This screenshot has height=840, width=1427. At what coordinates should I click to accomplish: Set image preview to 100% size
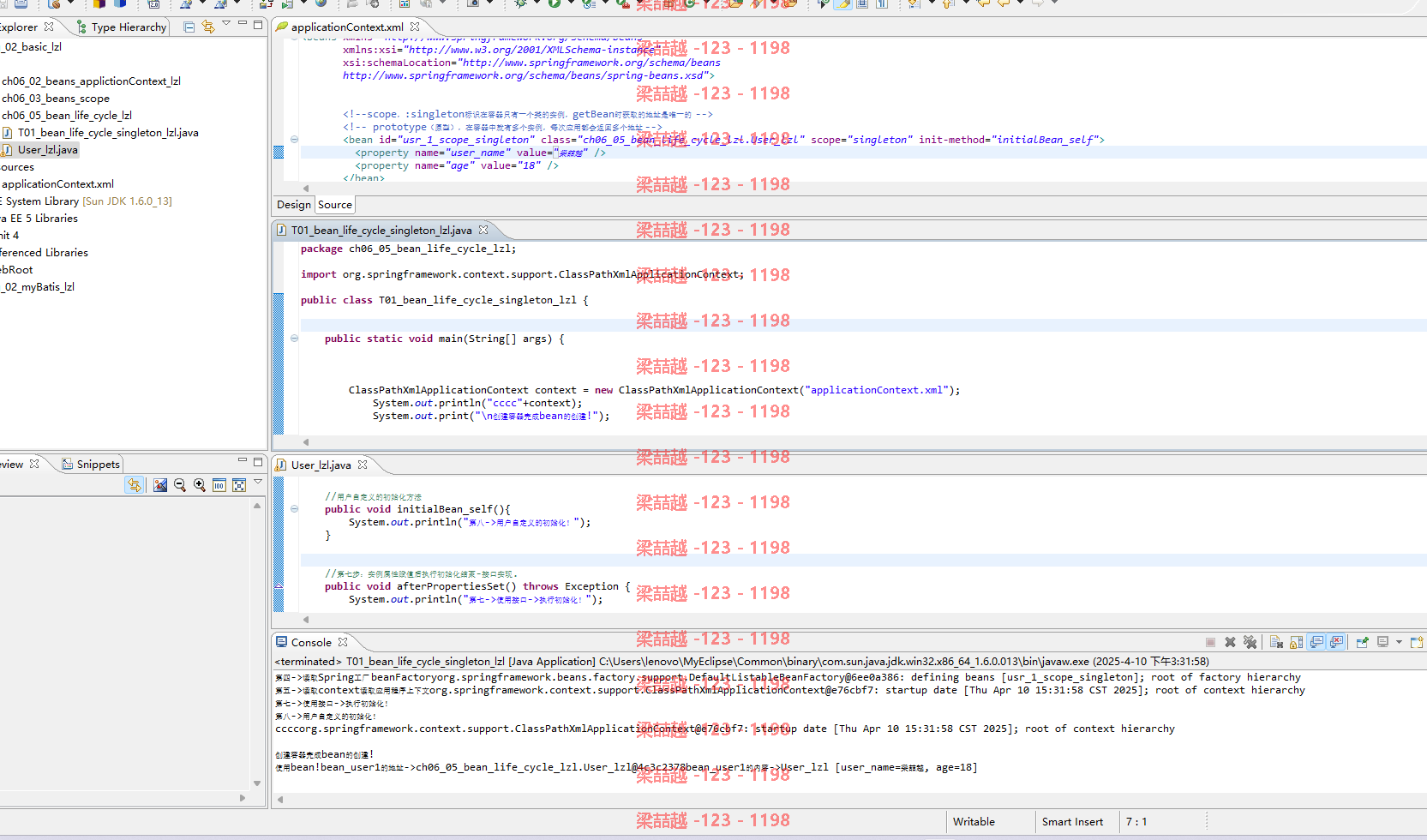(x=219, y=485)
